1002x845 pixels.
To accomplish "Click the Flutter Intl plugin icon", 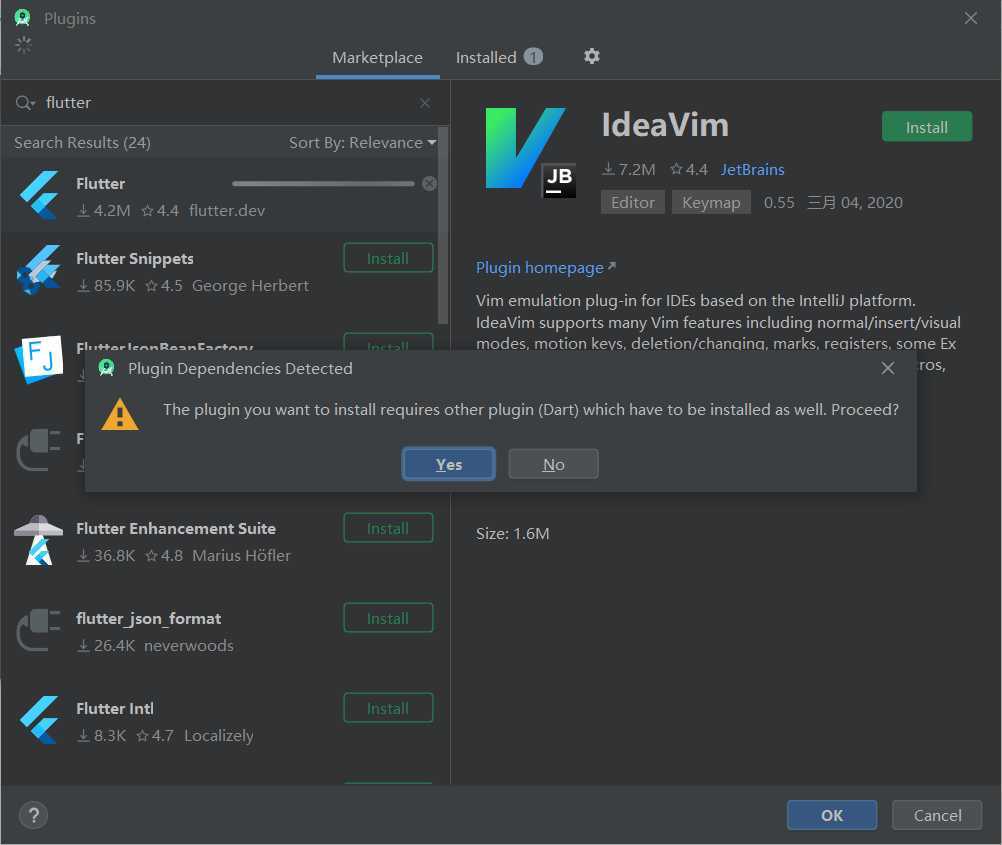I will tap(39, 720).
